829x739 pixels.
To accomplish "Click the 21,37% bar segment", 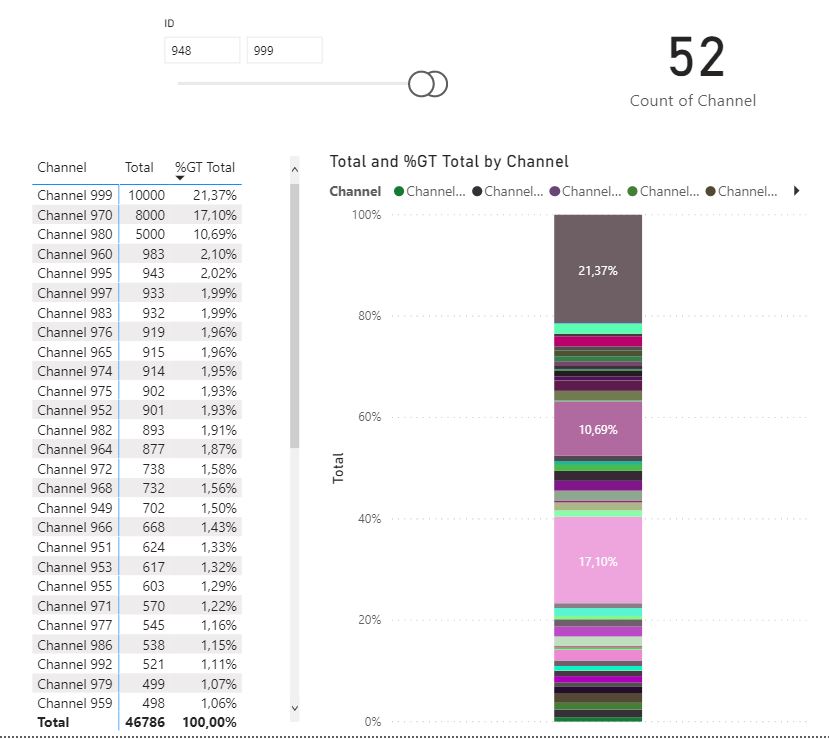I will click(x=598, y=269).
